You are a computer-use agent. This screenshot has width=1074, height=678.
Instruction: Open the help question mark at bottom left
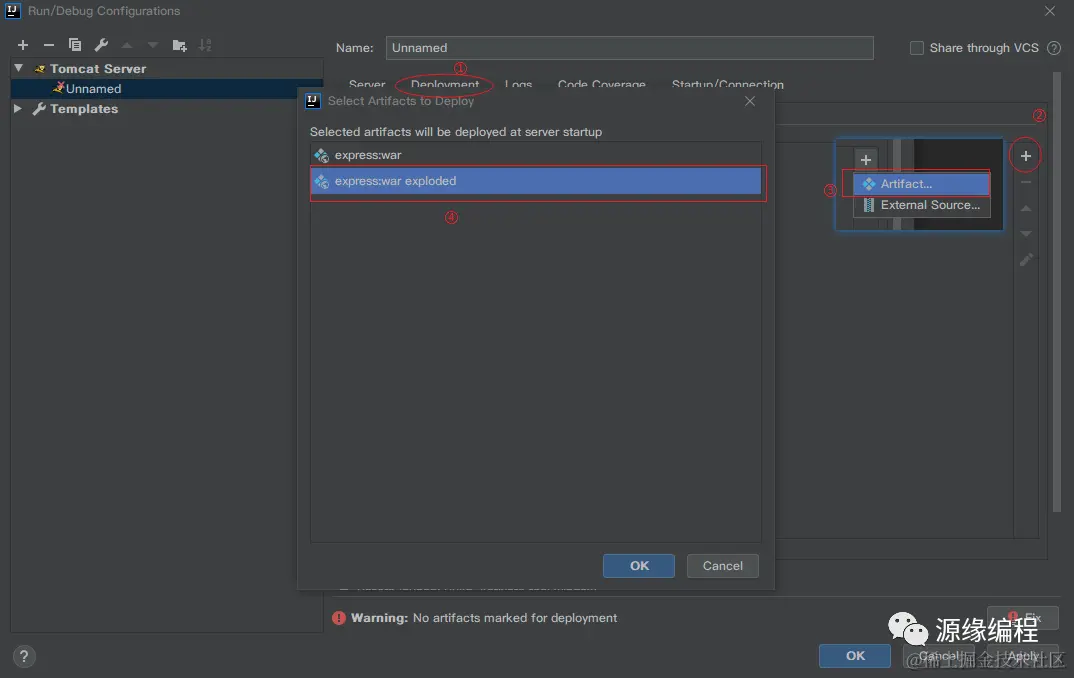(24, 657)
